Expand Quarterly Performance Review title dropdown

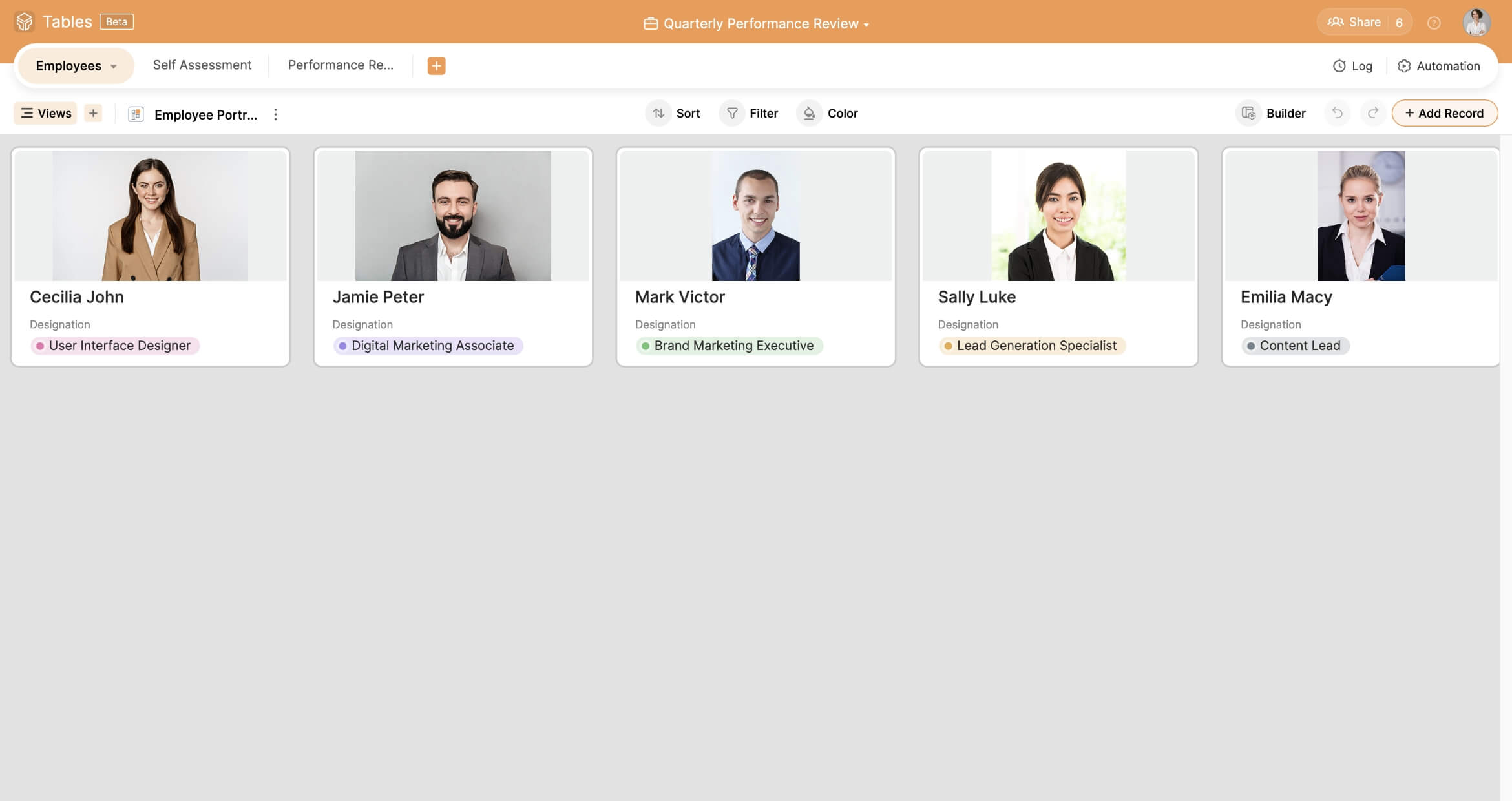[866, 25]
